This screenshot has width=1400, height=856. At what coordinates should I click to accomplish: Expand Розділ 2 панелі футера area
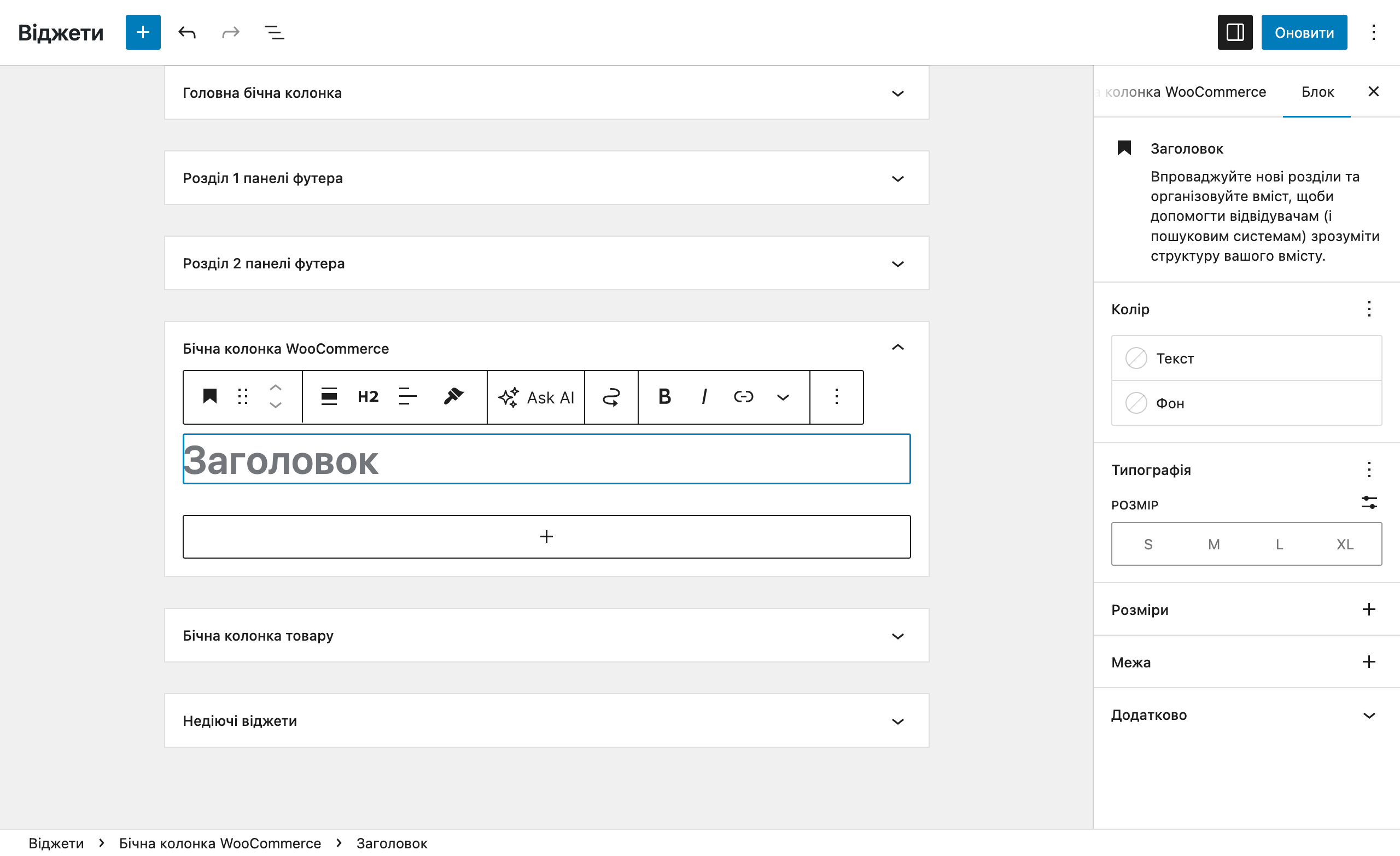546,263
